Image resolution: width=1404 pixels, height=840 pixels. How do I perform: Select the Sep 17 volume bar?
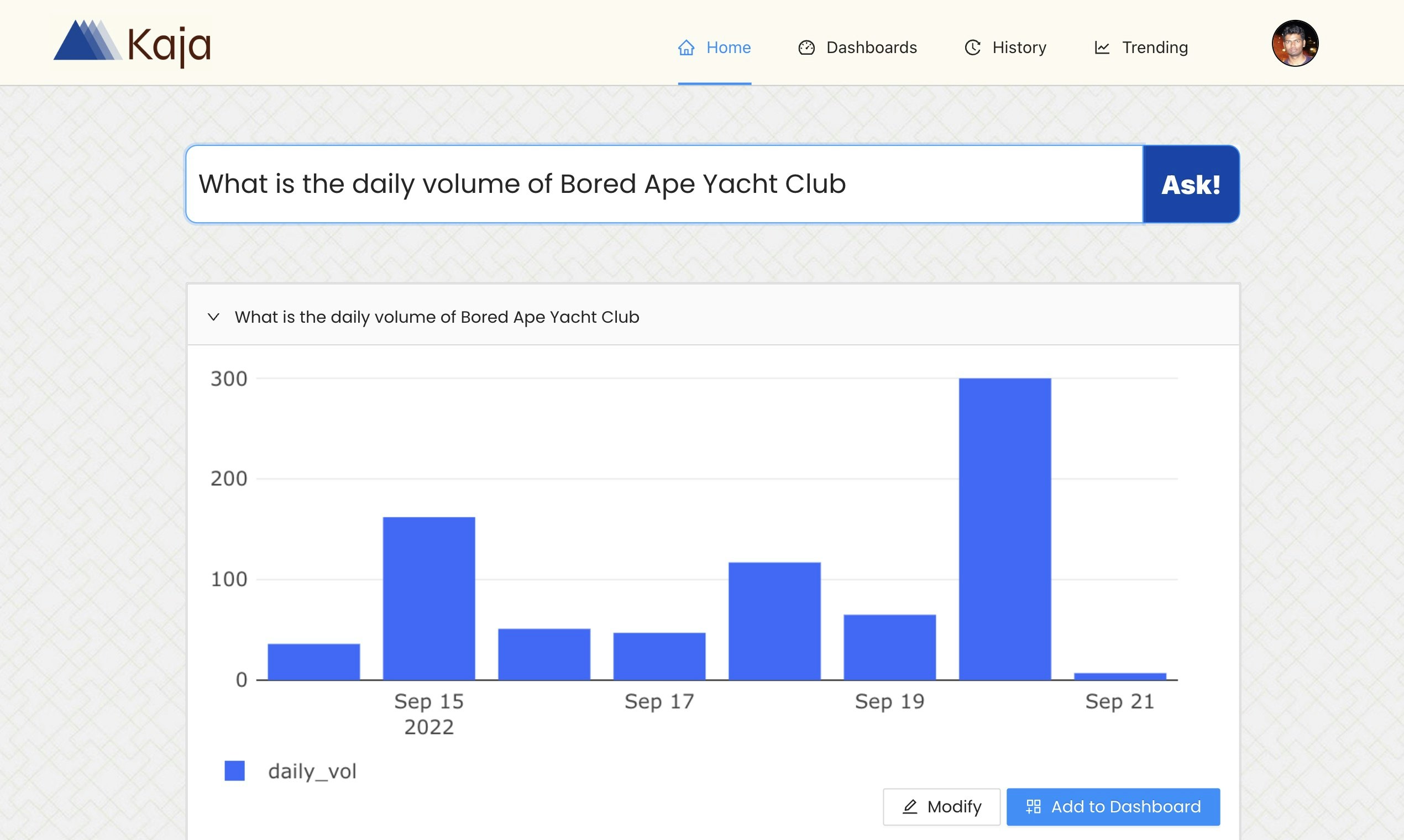tap(659, 656)
